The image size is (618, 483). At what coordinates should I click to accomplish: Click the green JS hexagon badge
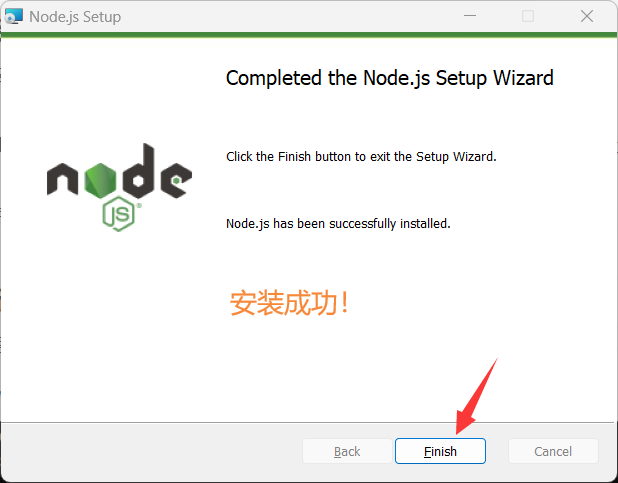(119, 214)
